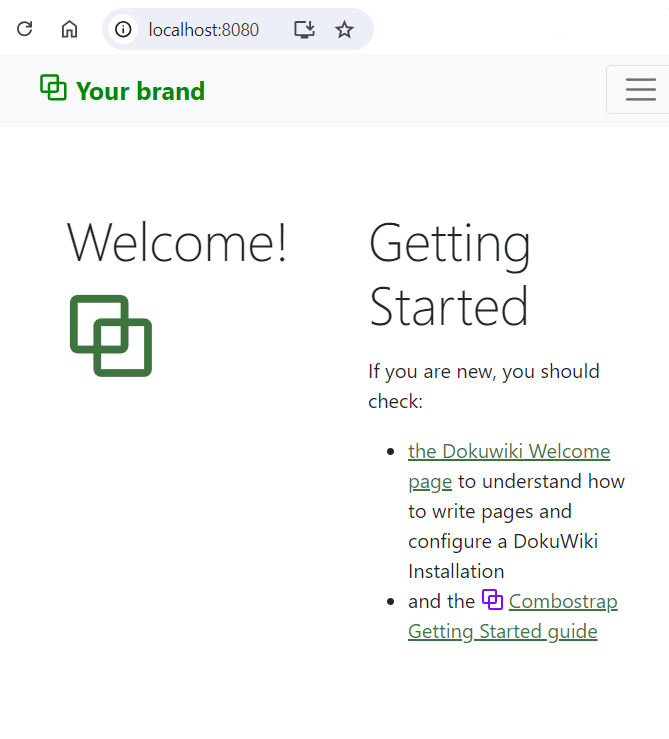Reload the page with the browser refresh icon

(x=25, y=29)
